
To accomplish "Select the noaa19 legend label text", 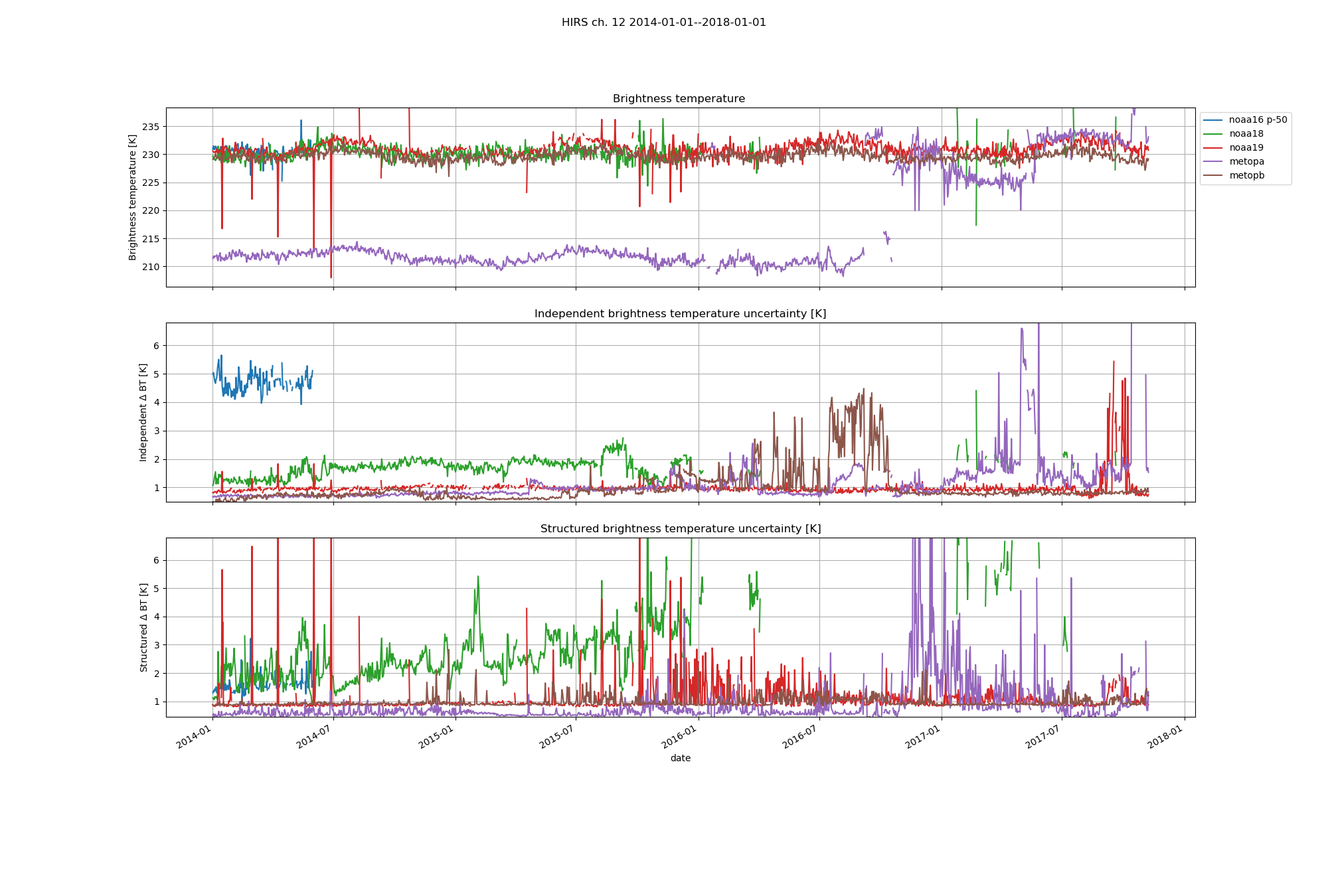I will tap(1246, 148).
